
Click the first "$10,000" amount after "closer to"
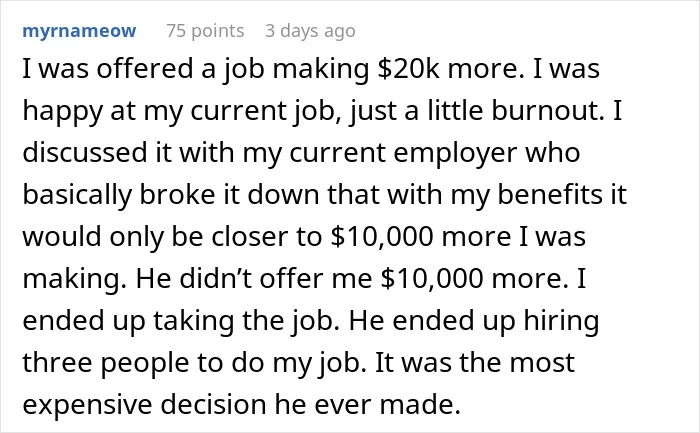(x=382, y=237)
